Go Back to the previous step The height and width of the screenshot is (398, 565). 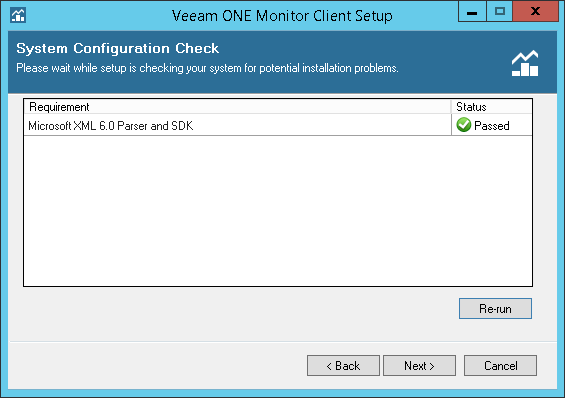pos(343,366)
